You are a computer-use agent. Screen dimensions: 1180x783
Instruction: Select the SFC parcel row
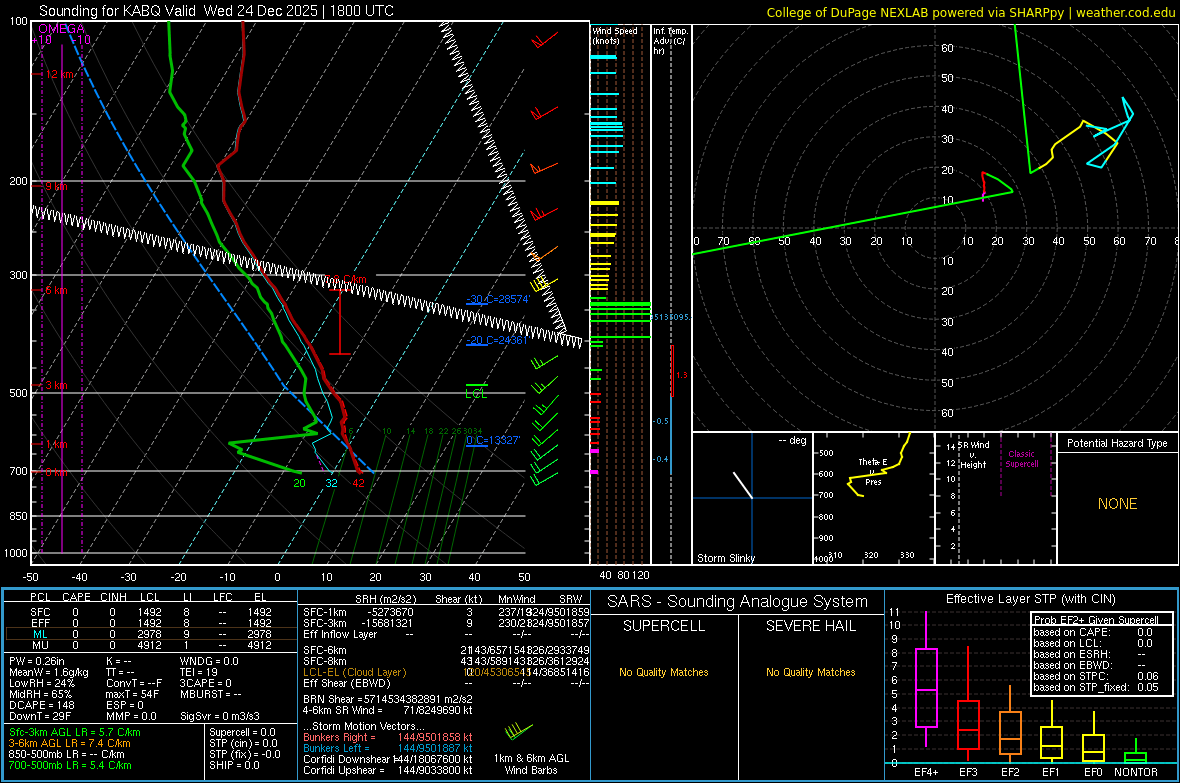point(151,612)
